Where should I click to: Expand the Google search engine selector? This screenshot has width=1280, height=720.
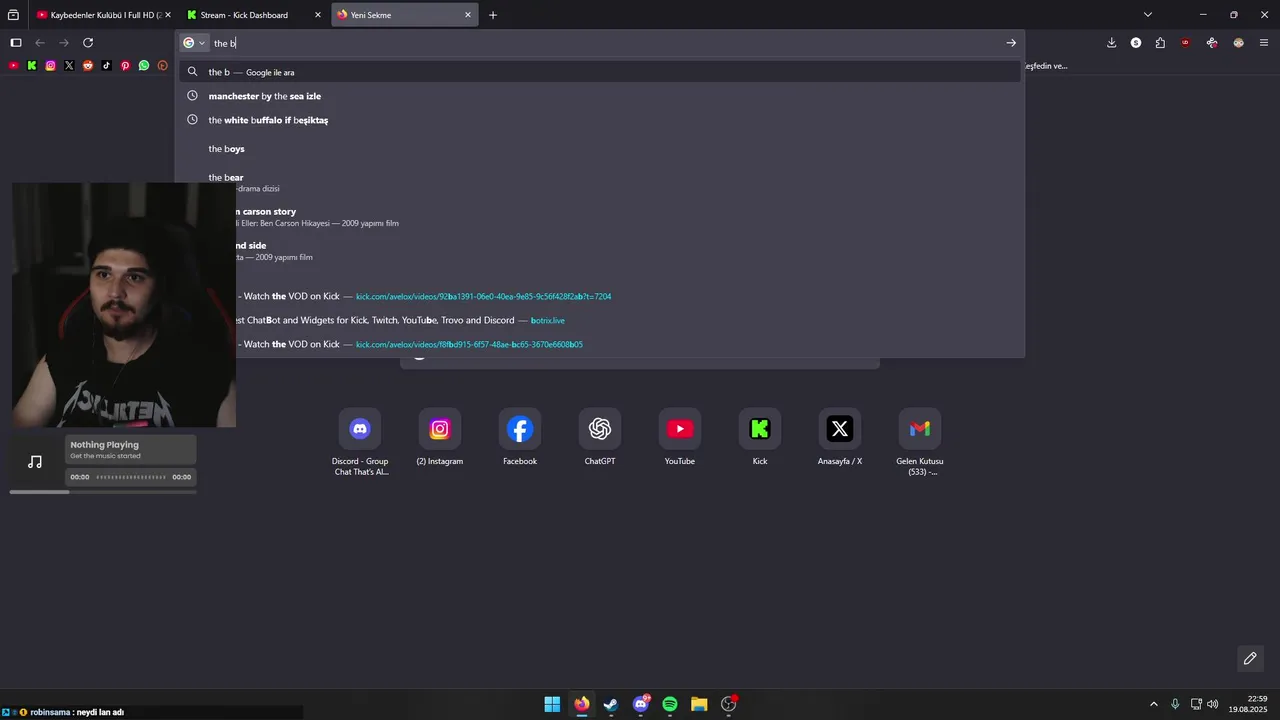tap(194, 43)
